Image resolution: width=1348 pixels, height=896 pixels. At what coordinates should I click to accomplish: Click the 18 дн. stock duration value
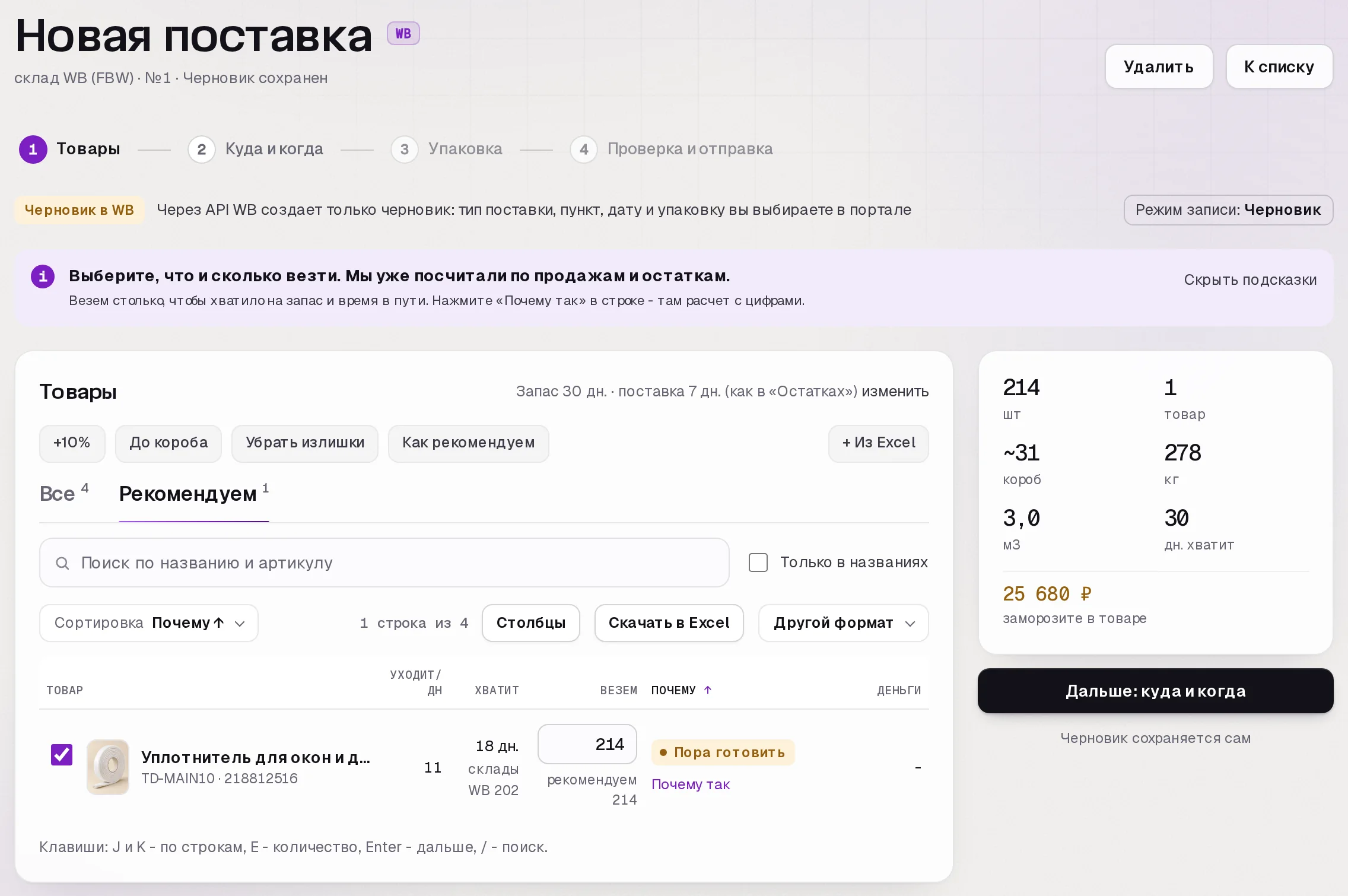click(497, 746)
